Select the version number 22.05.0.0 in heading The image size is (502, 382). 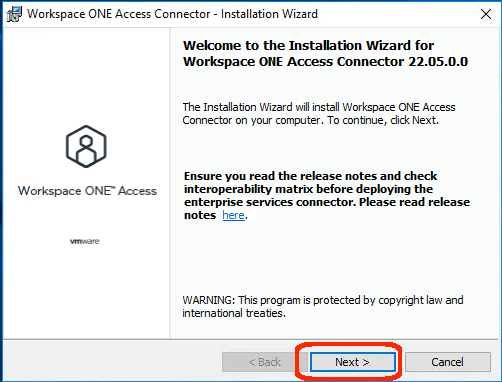coord(438,62)
